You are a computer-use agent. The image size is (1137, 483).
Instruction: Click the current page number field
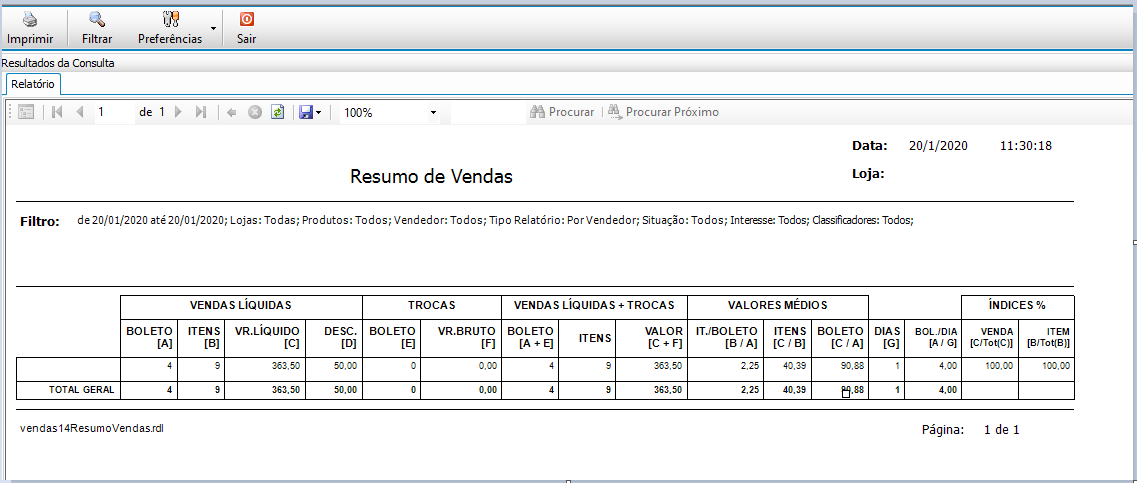(x=114, y=112)
